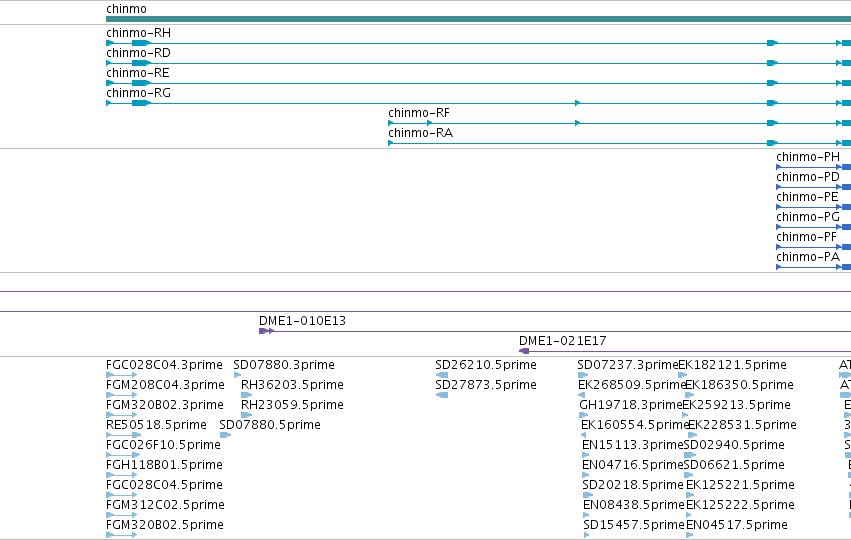Select EST FGM320B02.3prime
Viewport: 851px width, 540px height.
point(165,405)
